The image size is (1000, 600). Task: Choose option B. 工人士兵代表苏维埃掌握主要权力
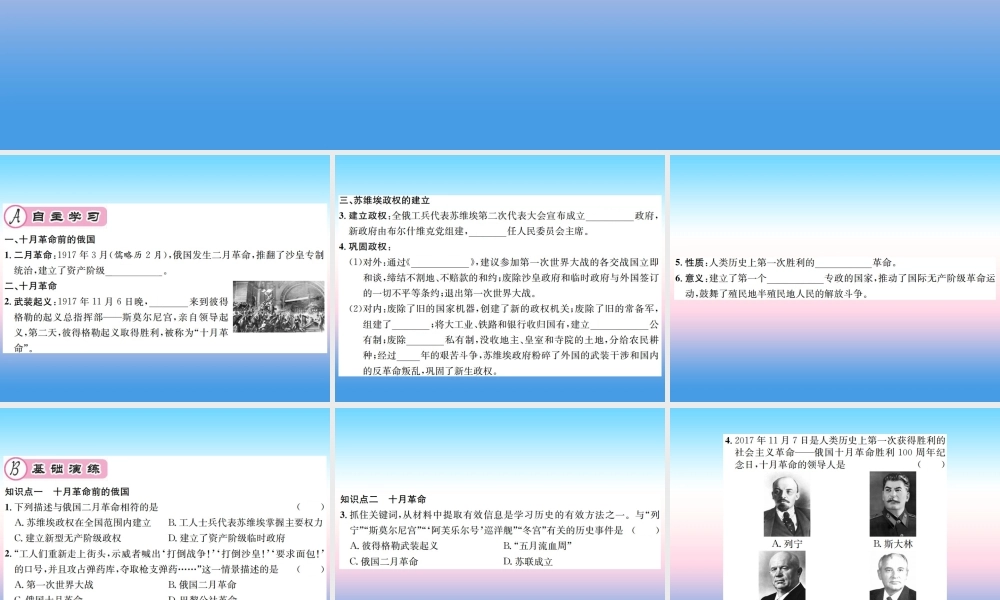[246, 522]
